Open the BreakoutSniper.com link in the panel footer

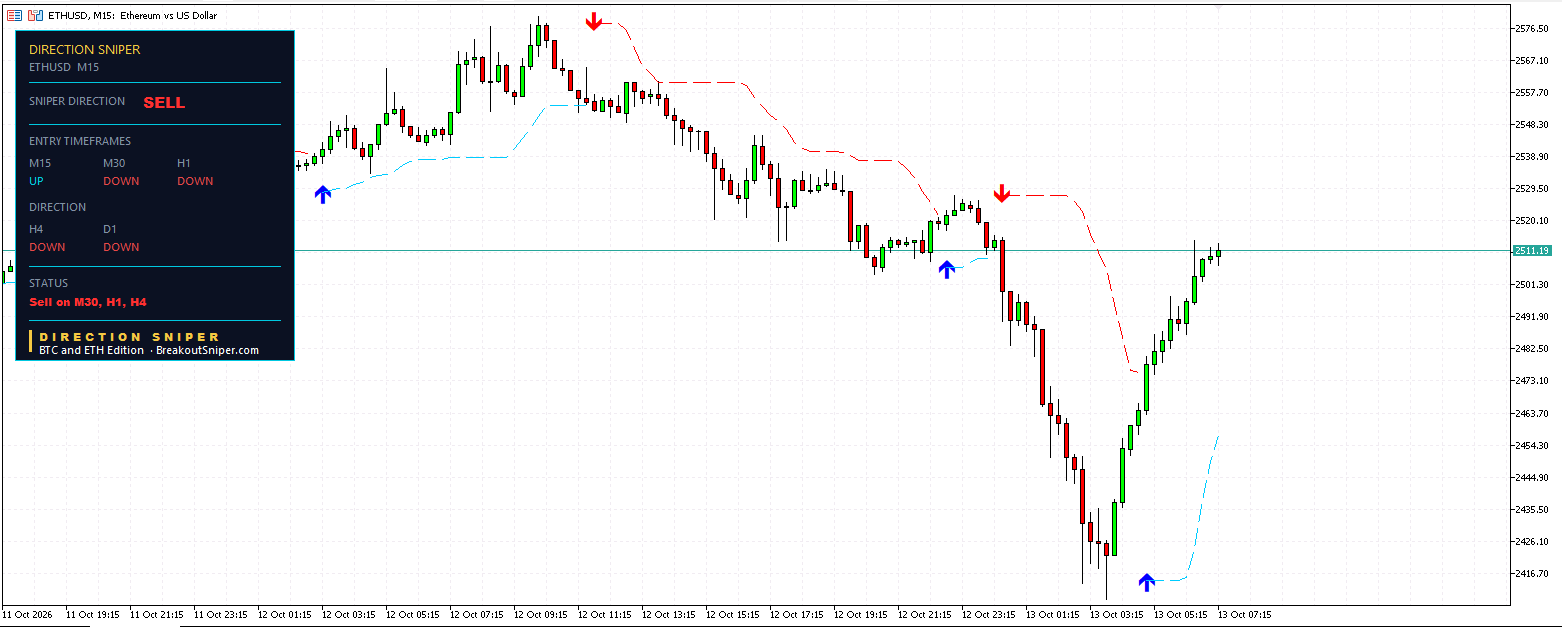207,350
